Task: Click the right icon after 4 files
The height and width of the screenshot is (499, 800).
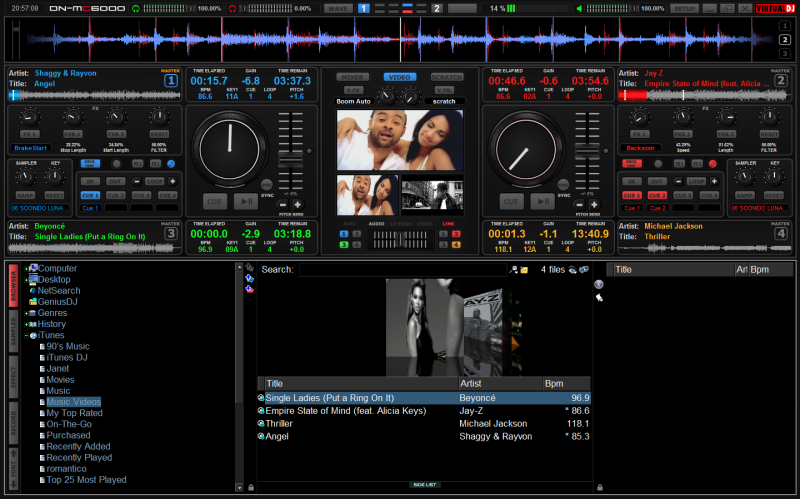Action: 584,269
